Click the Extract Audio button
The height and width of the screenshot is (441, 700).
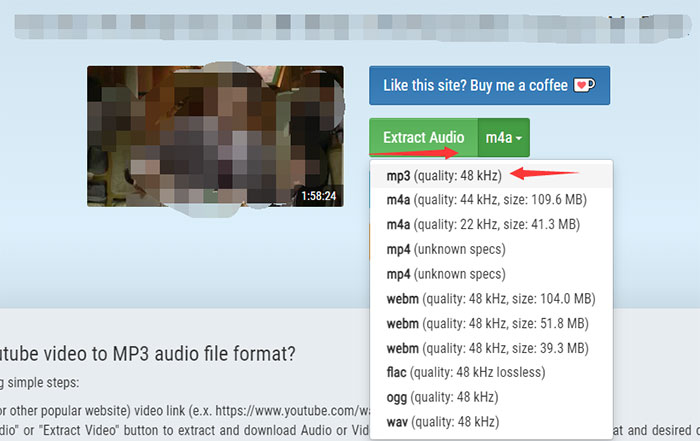coord(423,137)
